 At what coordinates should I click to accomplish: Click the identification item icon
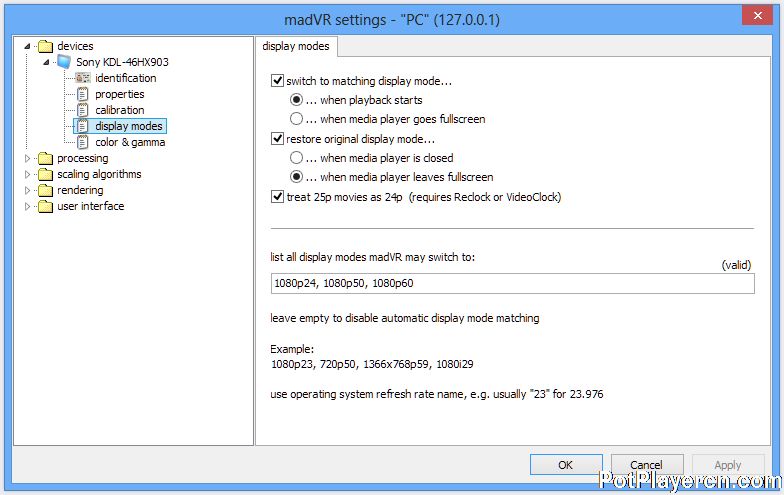(82, 78)
